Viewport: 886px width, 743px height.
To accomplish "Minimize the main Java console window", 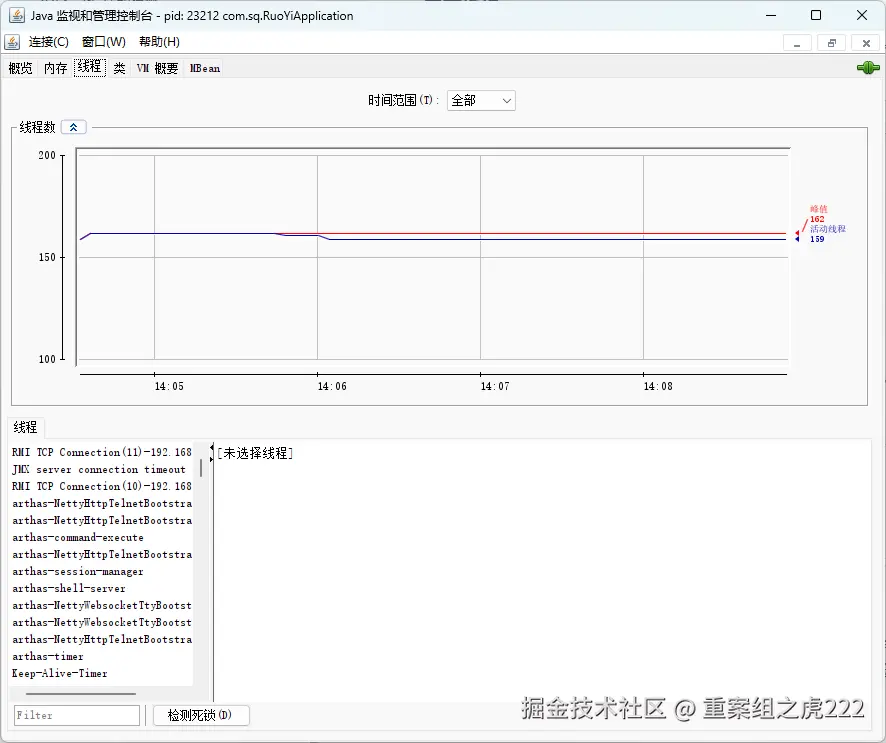I will [771, 15].
